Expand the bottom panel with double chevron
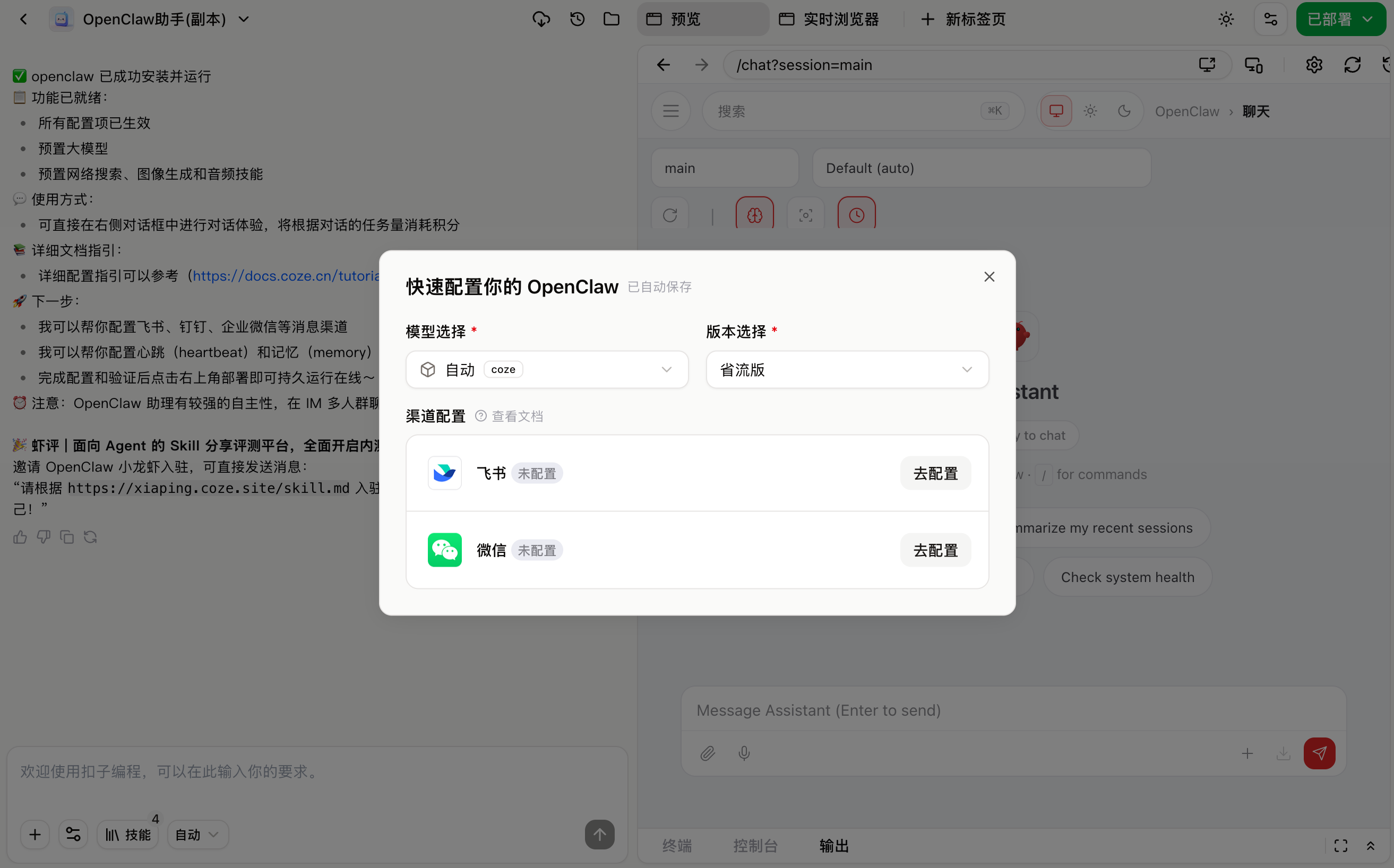Image resolution: width=1394 pixels, height=868 pixels. [1371, 846]
